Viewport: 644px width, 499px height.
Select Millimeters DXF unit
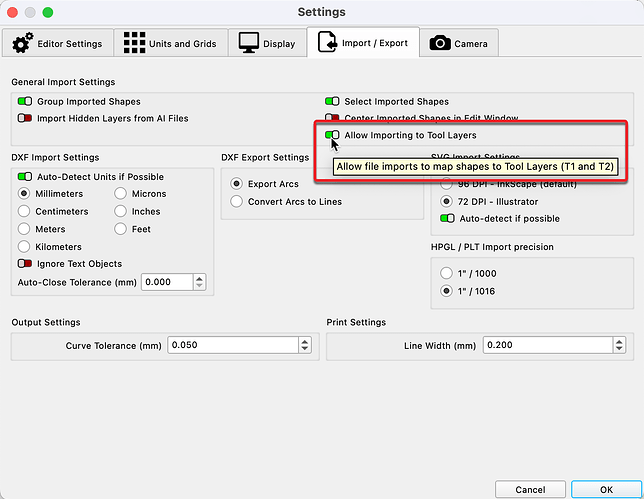tap(24, 193)
